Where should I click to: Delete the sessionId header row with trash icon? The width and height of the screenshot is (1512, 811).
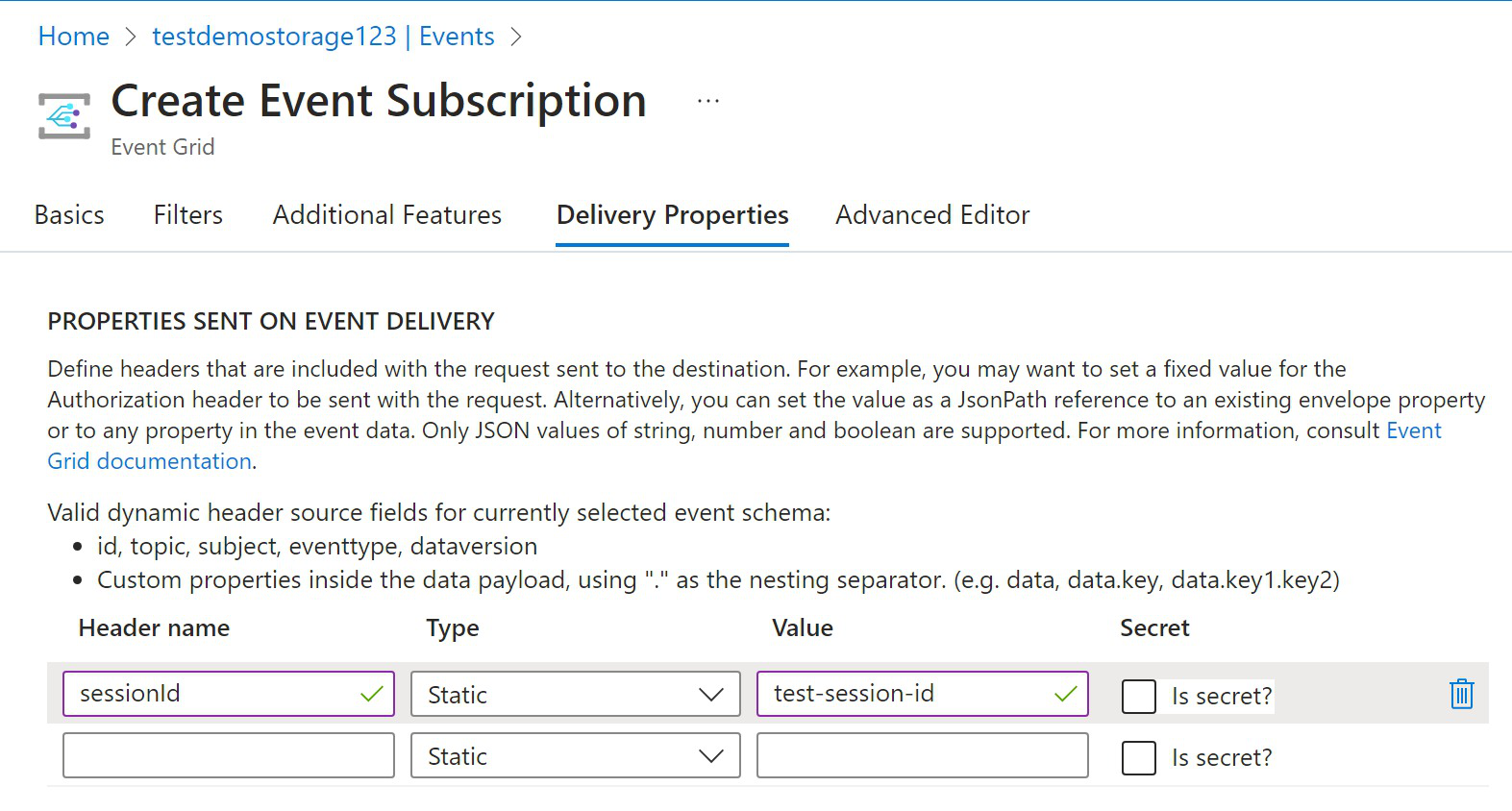[x=1461, y=694]
